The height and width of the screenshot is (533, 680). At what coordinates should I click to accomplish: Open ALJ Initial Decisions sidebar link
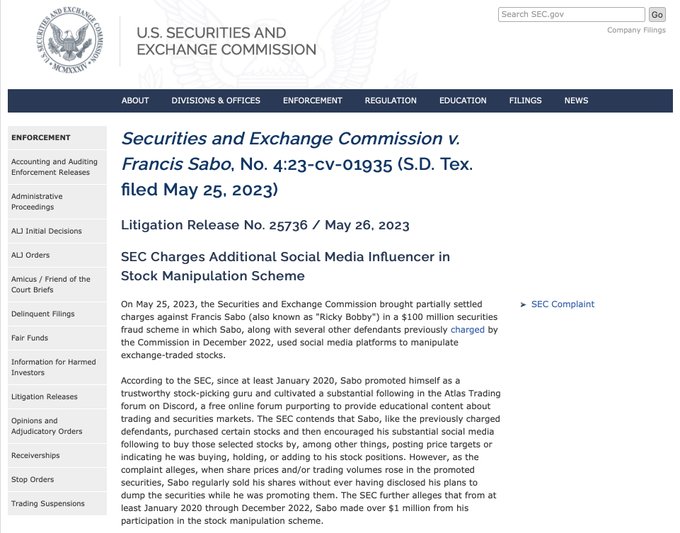click(46, 231)
